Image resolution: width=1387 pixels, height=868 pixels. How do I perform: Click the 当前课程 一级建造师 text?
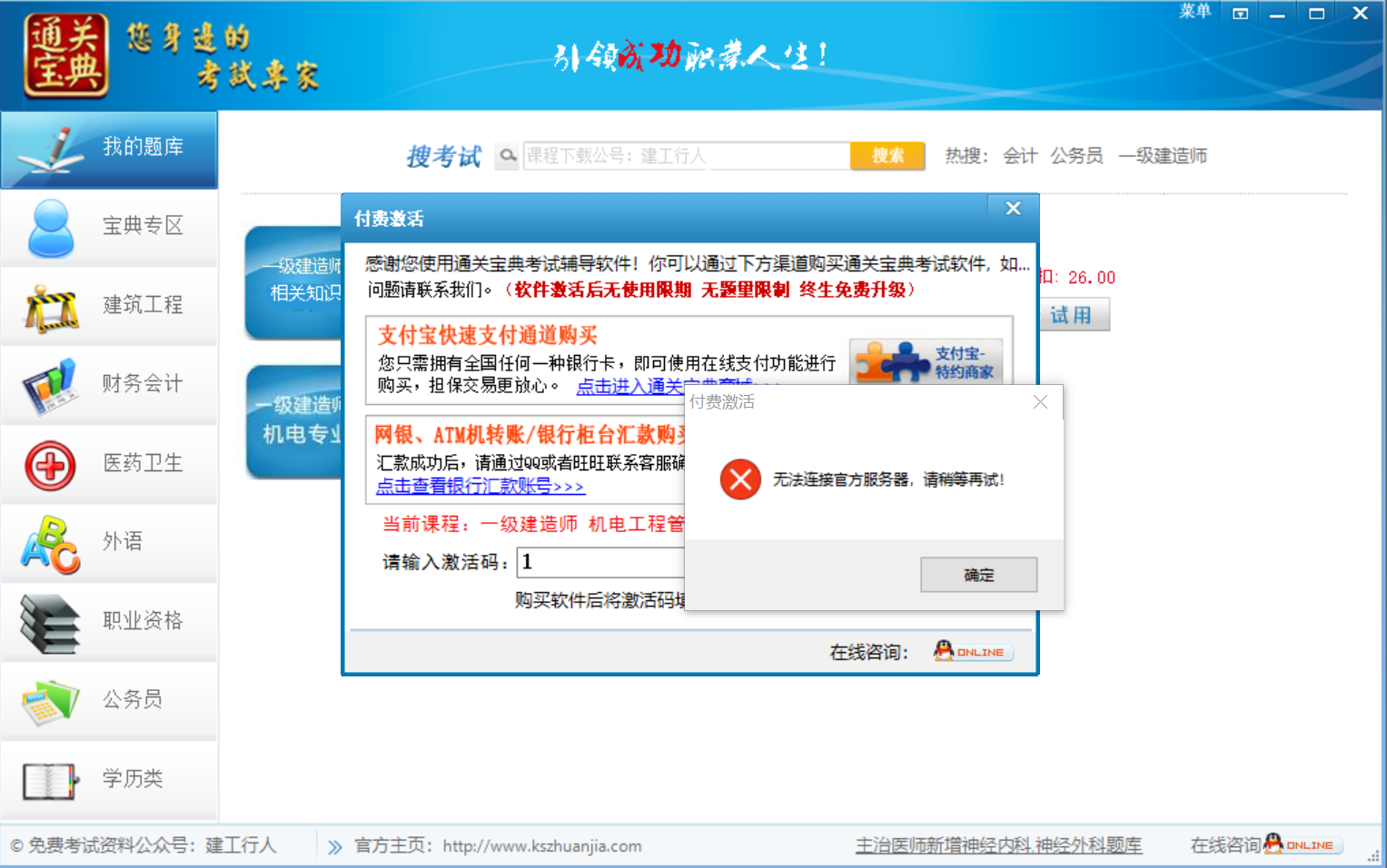pos(533,524)
